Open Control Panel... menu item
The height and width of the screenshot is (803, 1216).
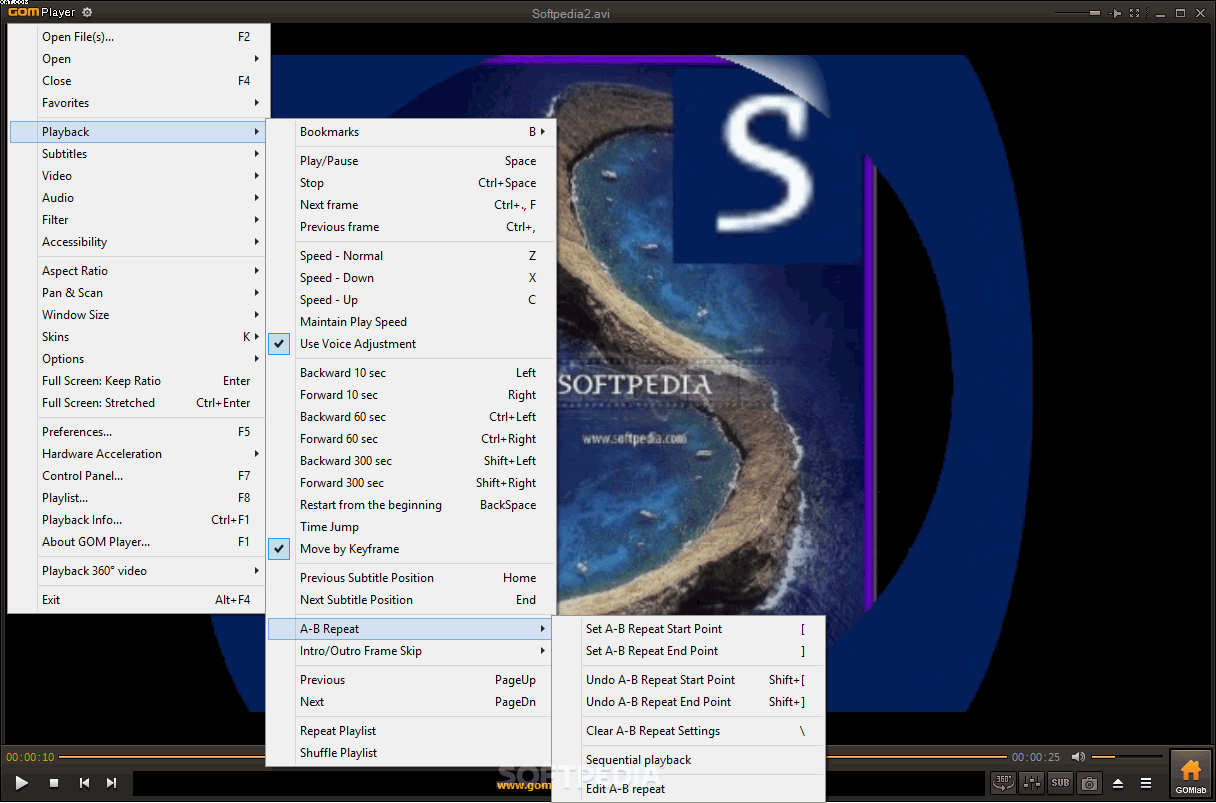(x=137, y=476)
